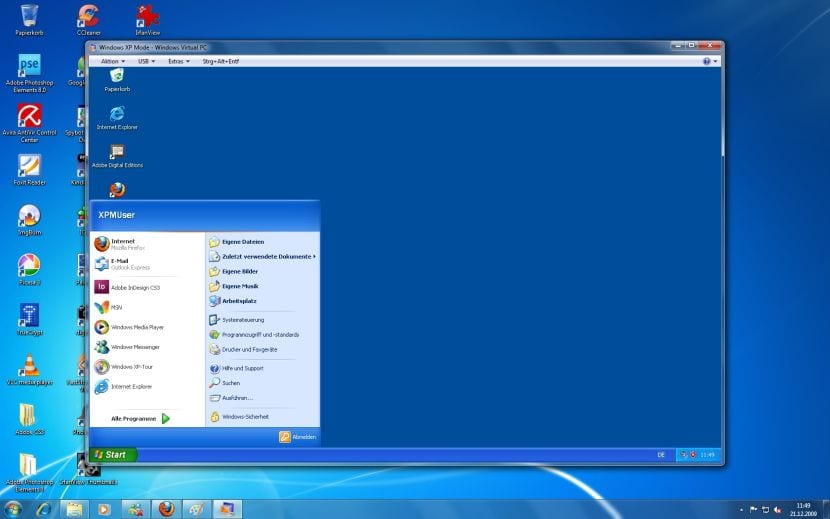Image resolution: width=830 pixels, height=519 pixels.
Task: Start Windows Media Player from start menu
Action: click(147, 327)
